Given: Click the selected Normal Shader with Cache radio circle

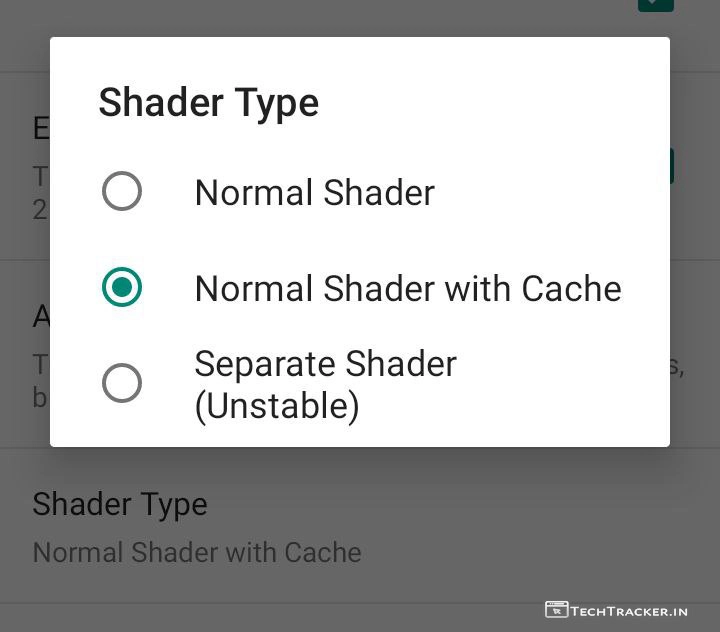Looking at the screenshot, I should 122,288.
